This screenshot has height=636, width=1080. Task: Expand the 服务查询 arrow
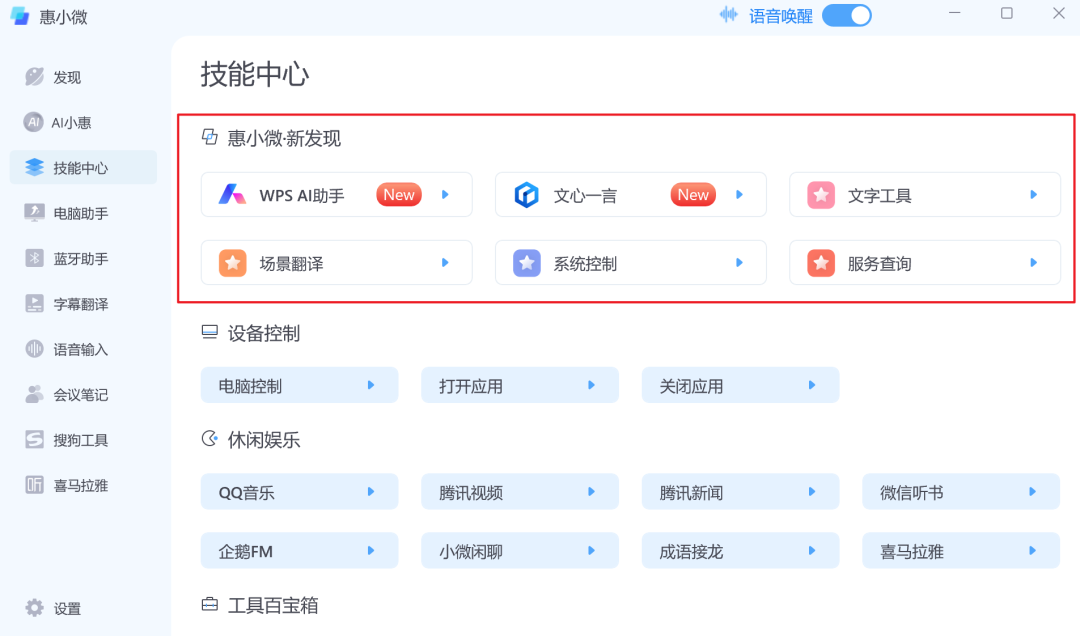(1033, 263)
